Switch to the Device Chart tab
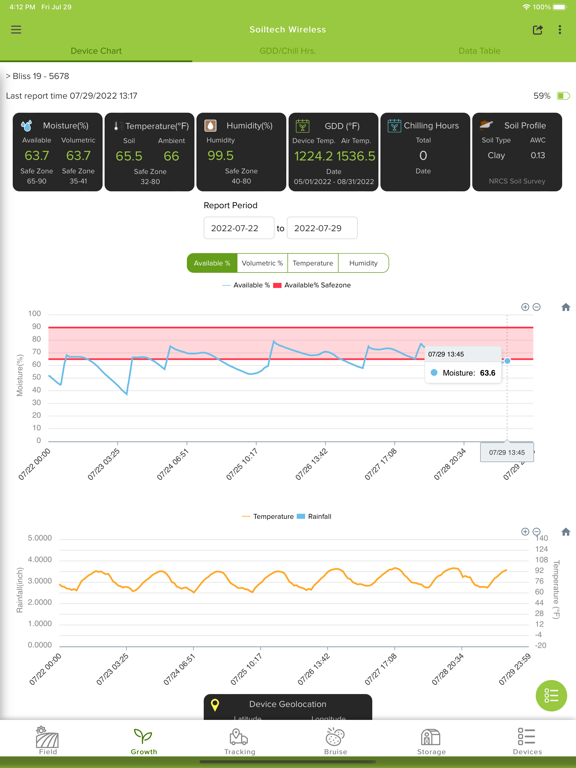The image size is (576, 768). coord(96,51)
